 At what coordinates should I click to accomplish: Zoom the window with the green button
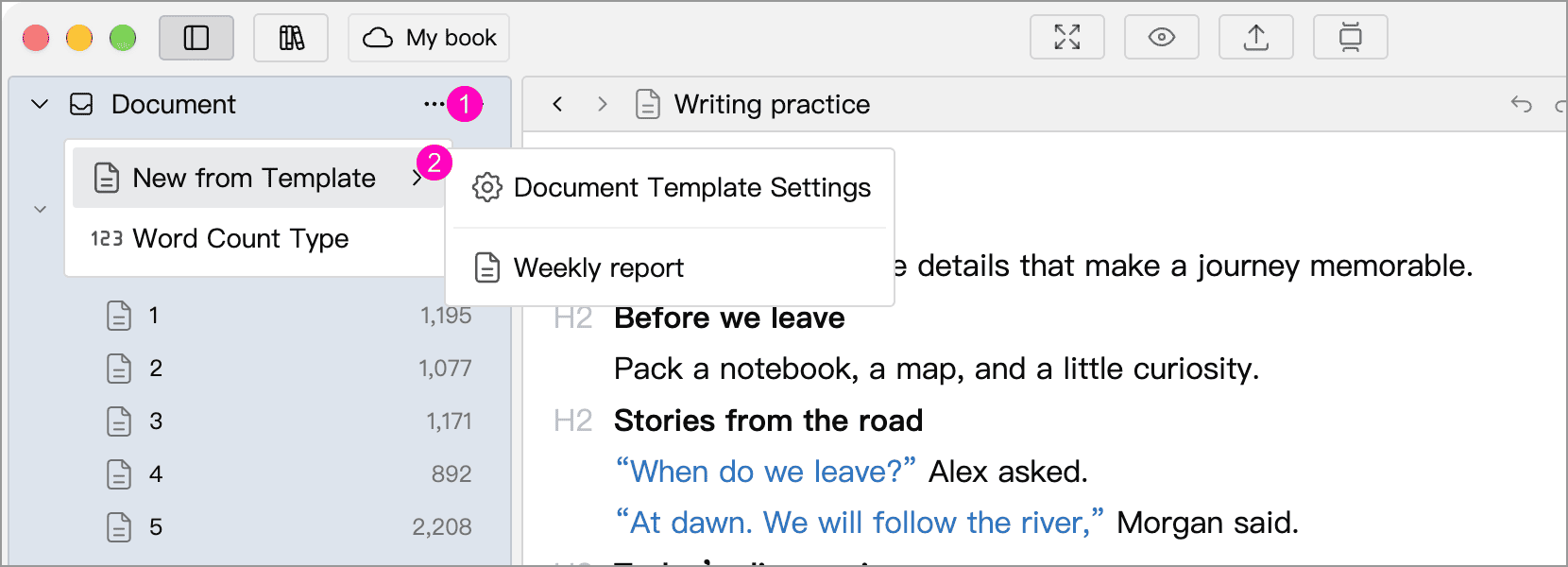pos(123,38)
